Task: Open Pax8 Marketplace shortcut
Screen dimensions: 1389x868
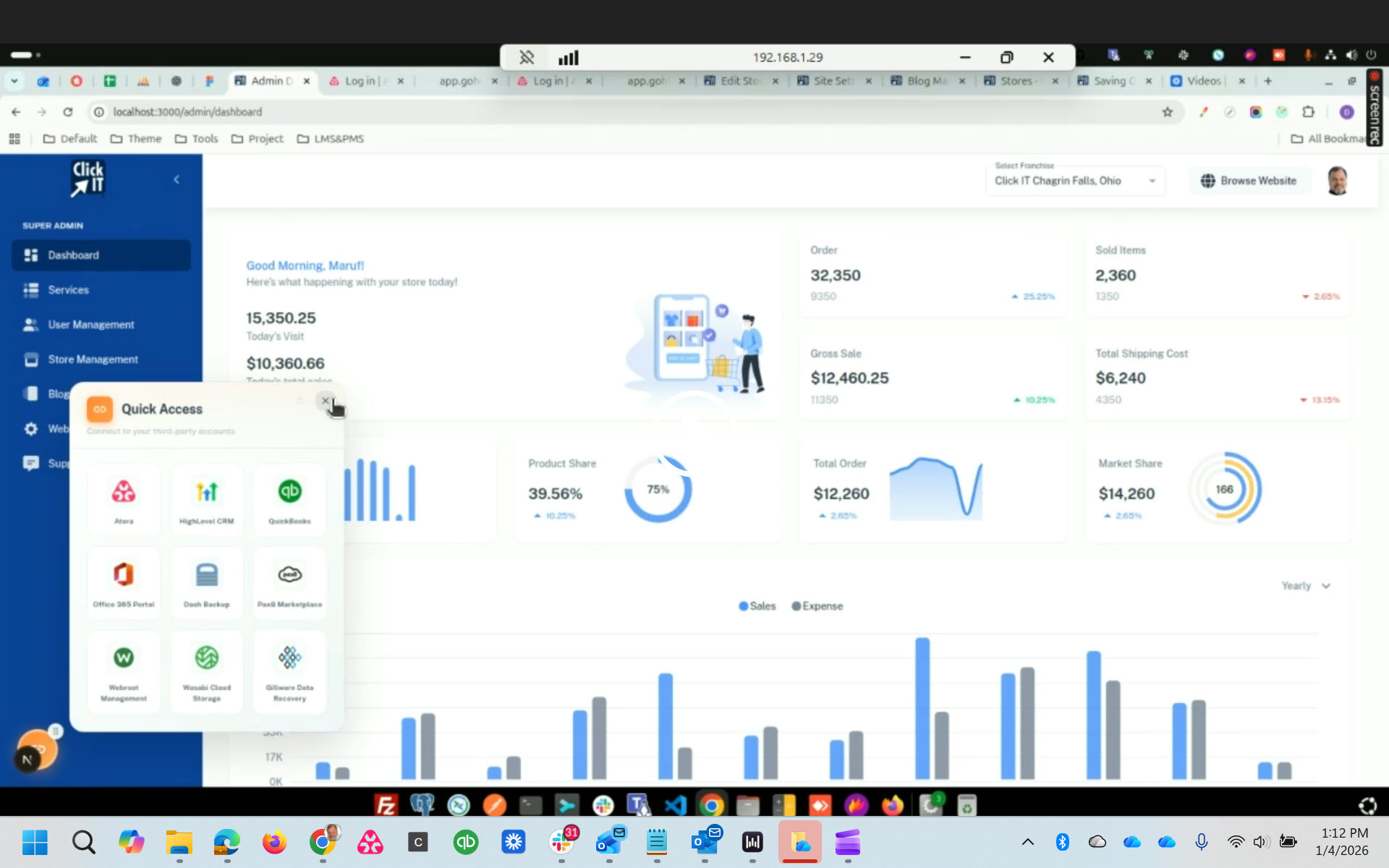Action: [x=289, y=582]
